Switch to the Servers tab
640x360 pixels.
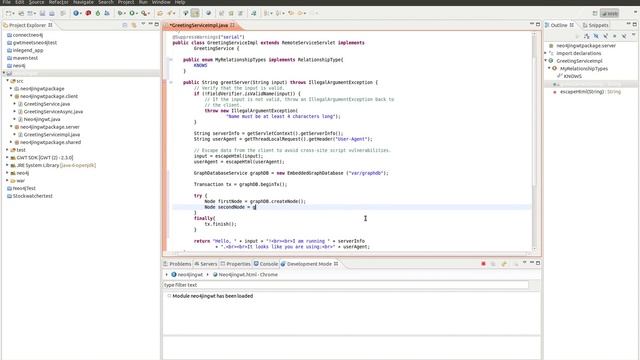[206, 264]
